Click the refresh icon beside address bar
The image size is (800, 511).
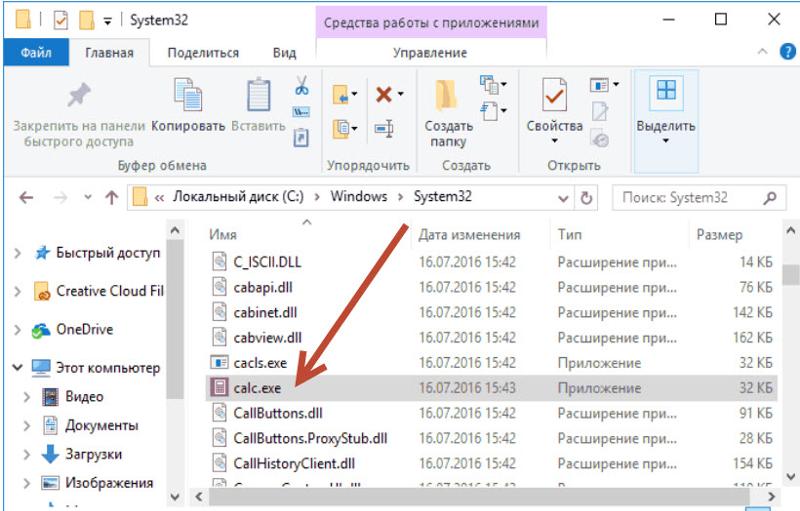click(587, 197)
